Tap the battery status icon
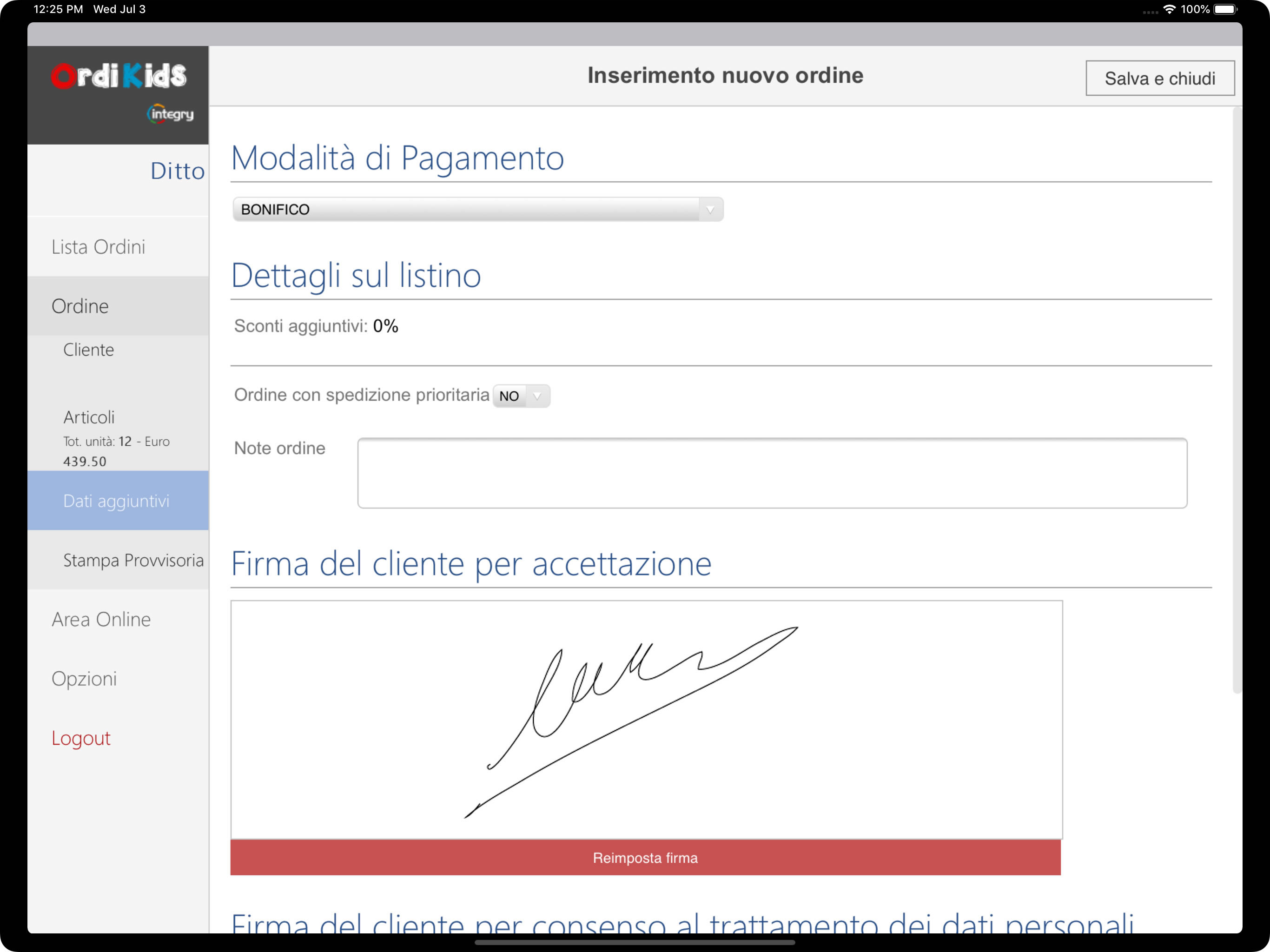 [x=1226, y=9]
